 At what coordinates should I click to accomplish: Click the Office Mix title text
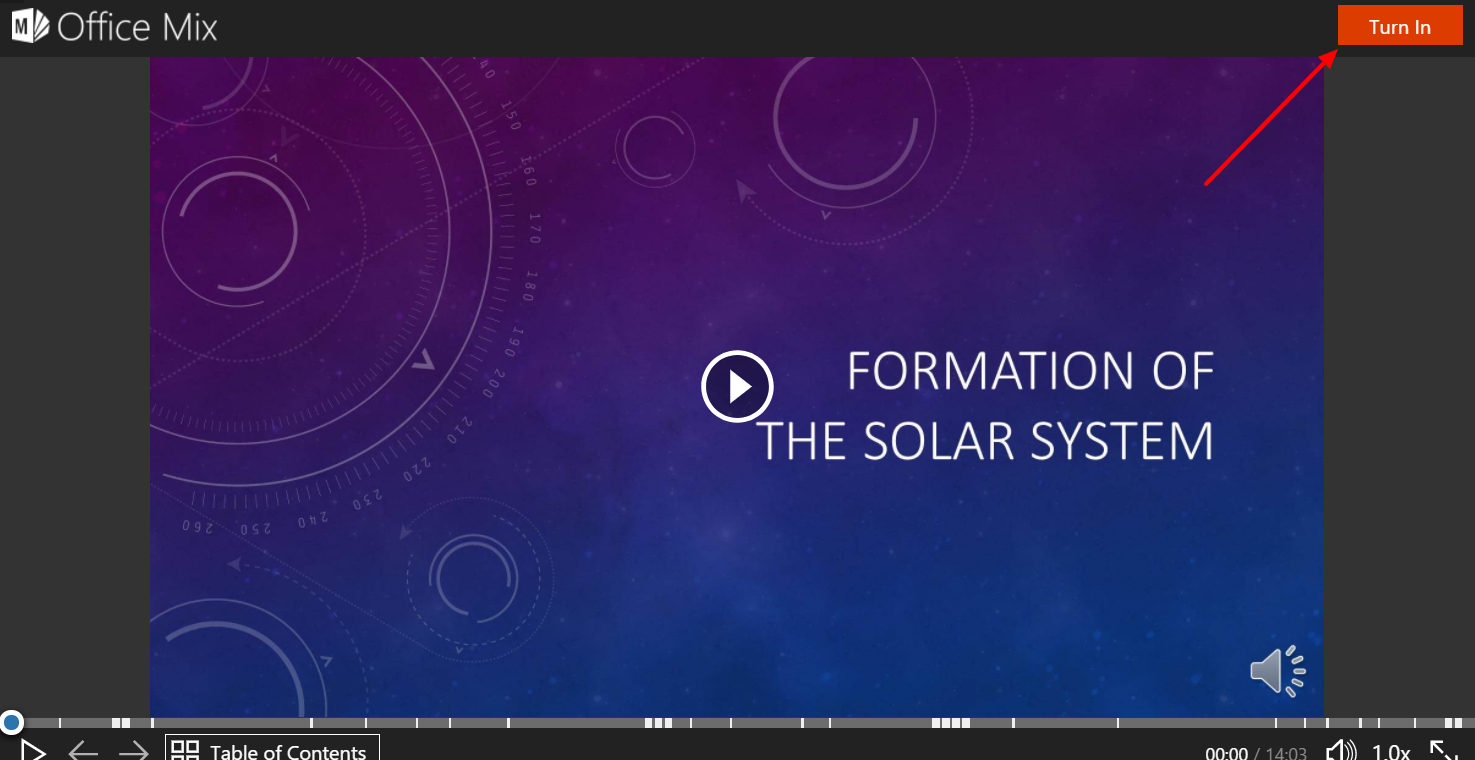pyautogui.click(x=137, y=27)
